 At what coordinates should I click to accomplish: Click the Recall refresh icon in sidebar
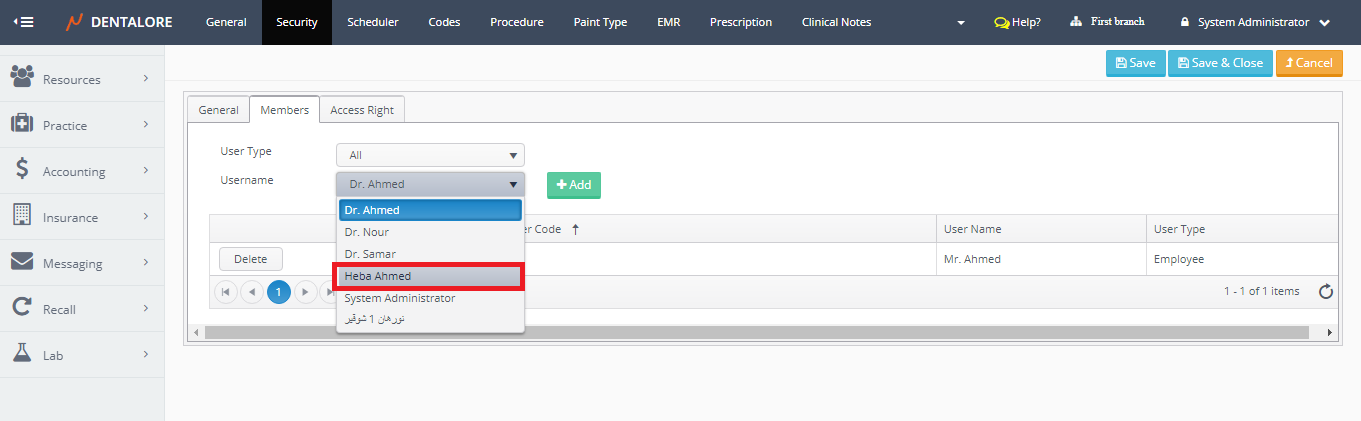(22, 308)
